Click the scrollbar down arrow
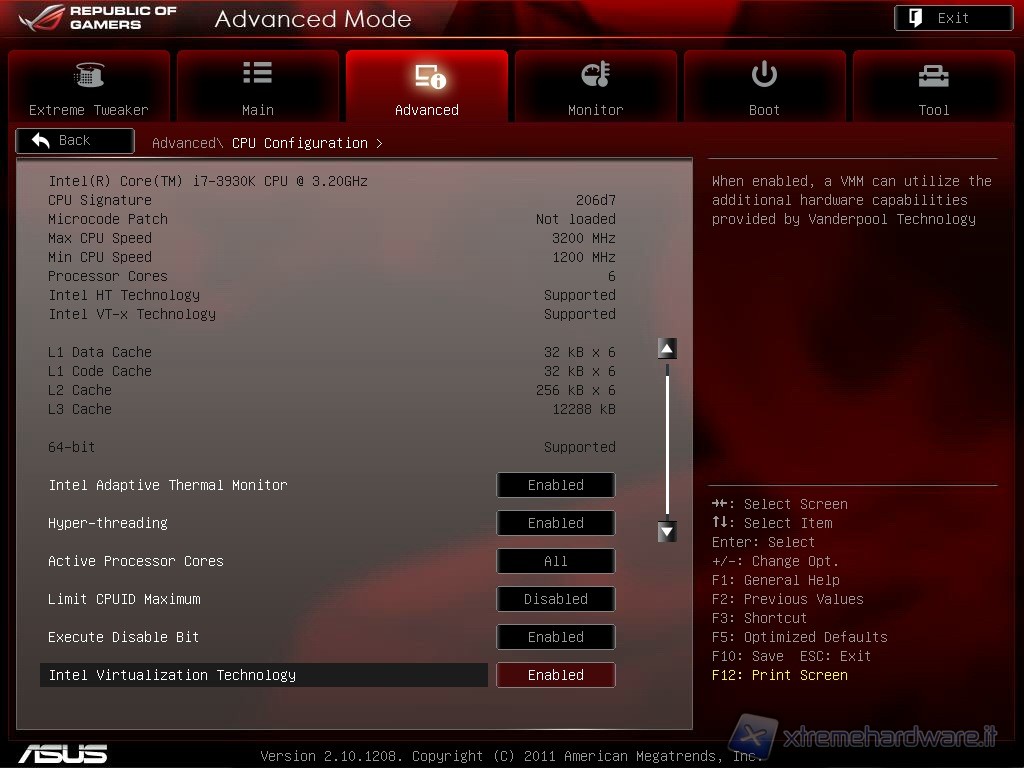 [x=667, y=531]
